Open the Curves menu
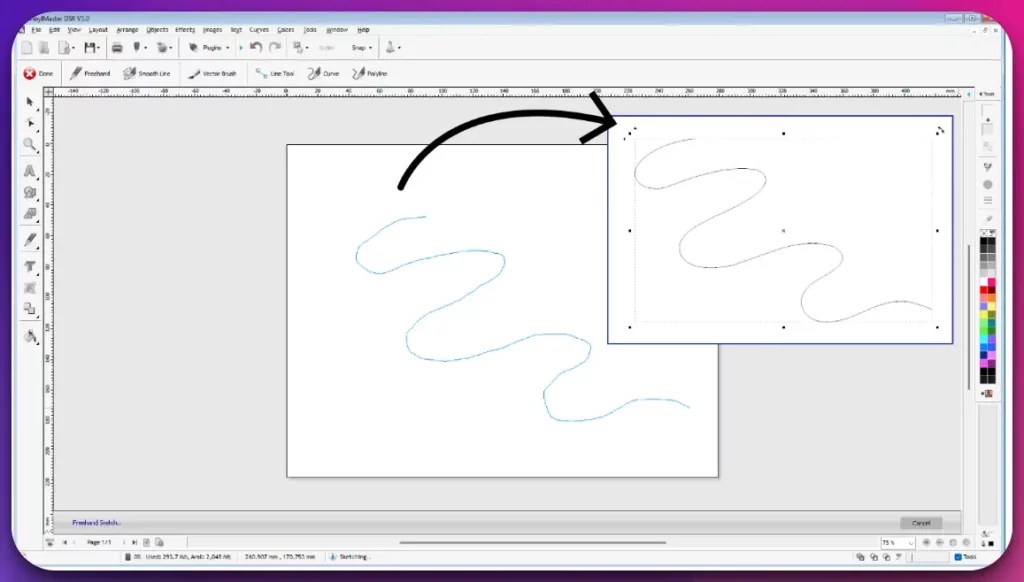This screenshot has width=1024, height=582. point(258,30)
